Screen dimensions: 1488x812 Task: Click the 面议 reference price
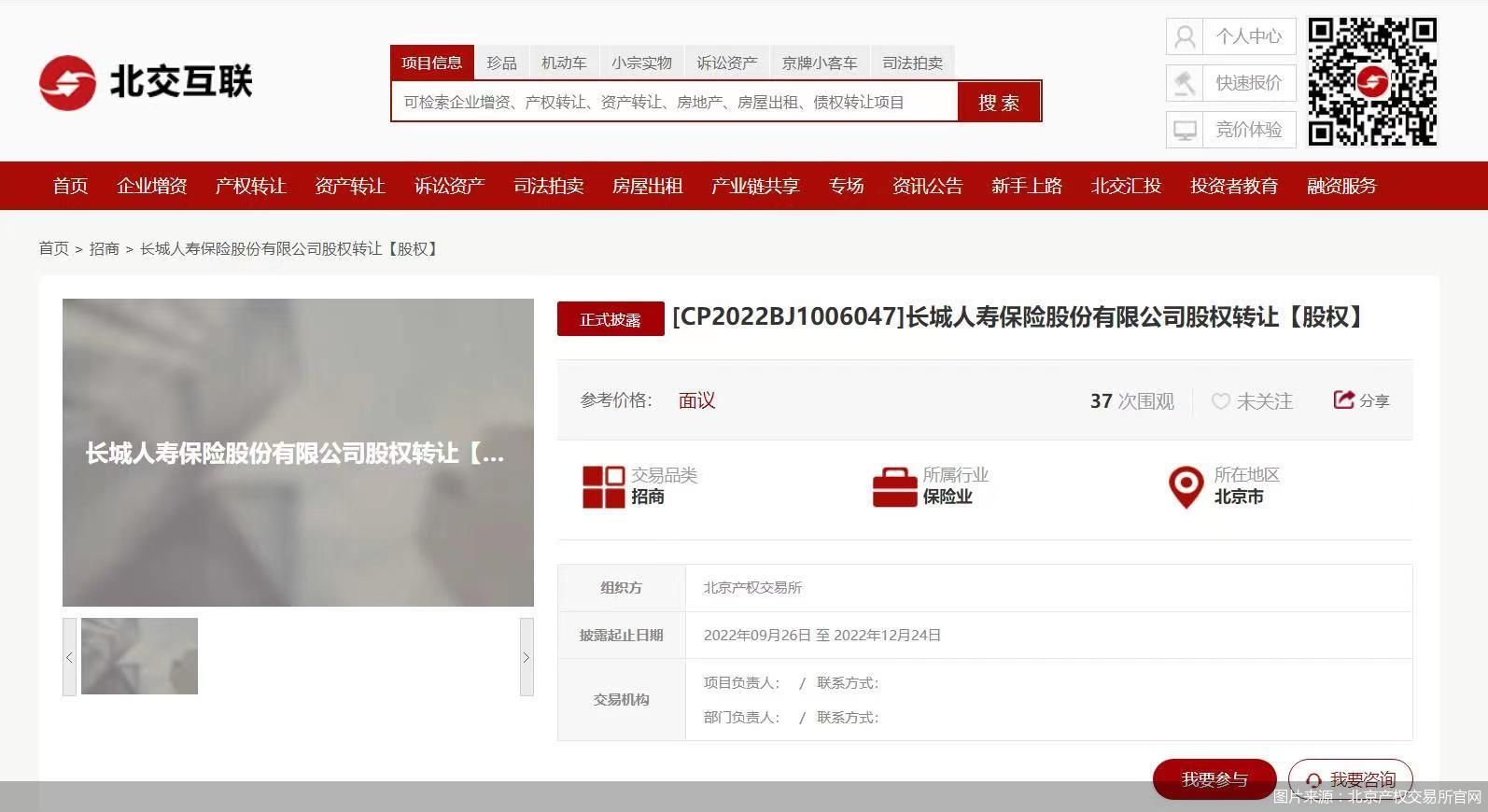point(696,400)
